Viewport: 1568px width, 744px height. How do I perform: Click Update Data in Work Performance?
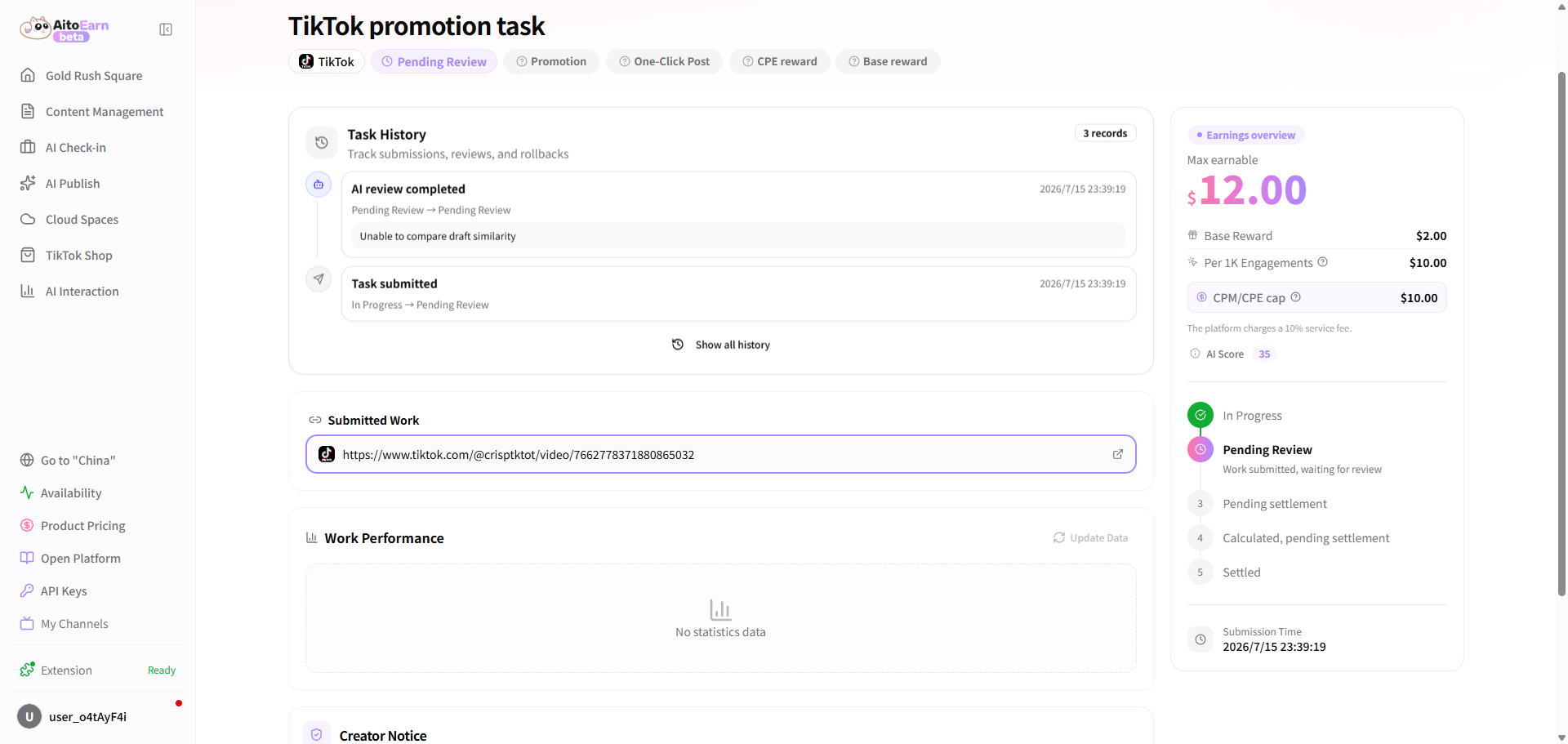click(x=1090, y=537)
